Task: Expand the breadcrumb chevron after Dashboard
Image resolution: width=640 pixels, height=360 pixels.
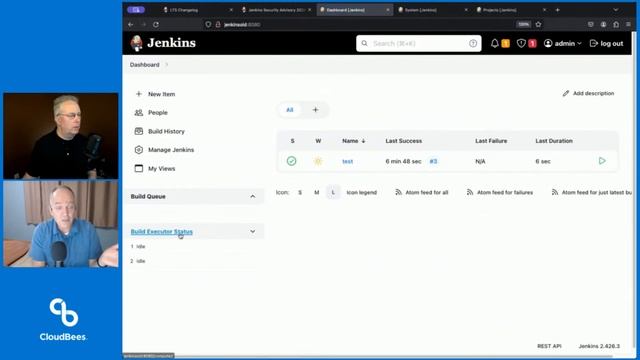Action: click(x=167, y=64)
